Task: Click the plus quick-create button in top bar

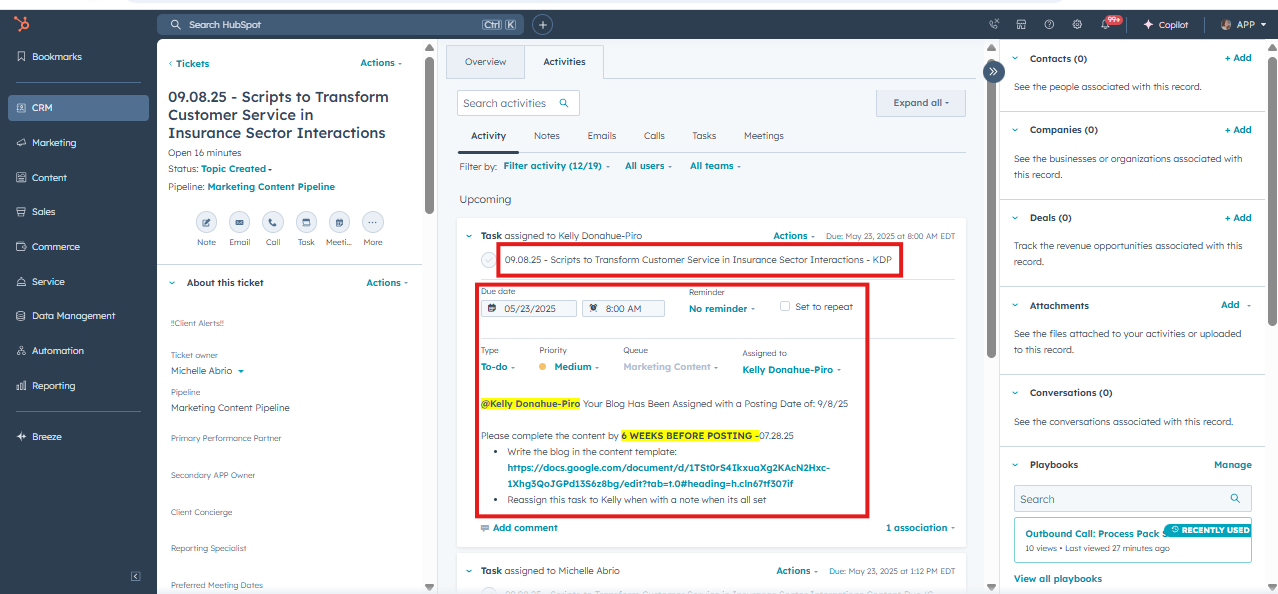Action: coord(543,24)
